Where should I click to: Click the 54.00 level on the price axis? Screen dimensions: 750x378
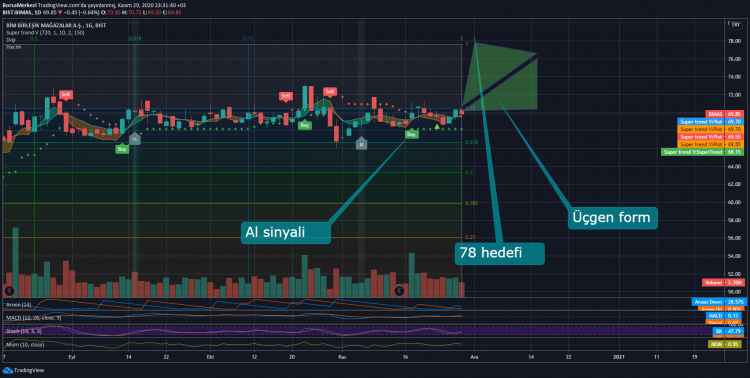pyautogui.click(x=735, y=256)
